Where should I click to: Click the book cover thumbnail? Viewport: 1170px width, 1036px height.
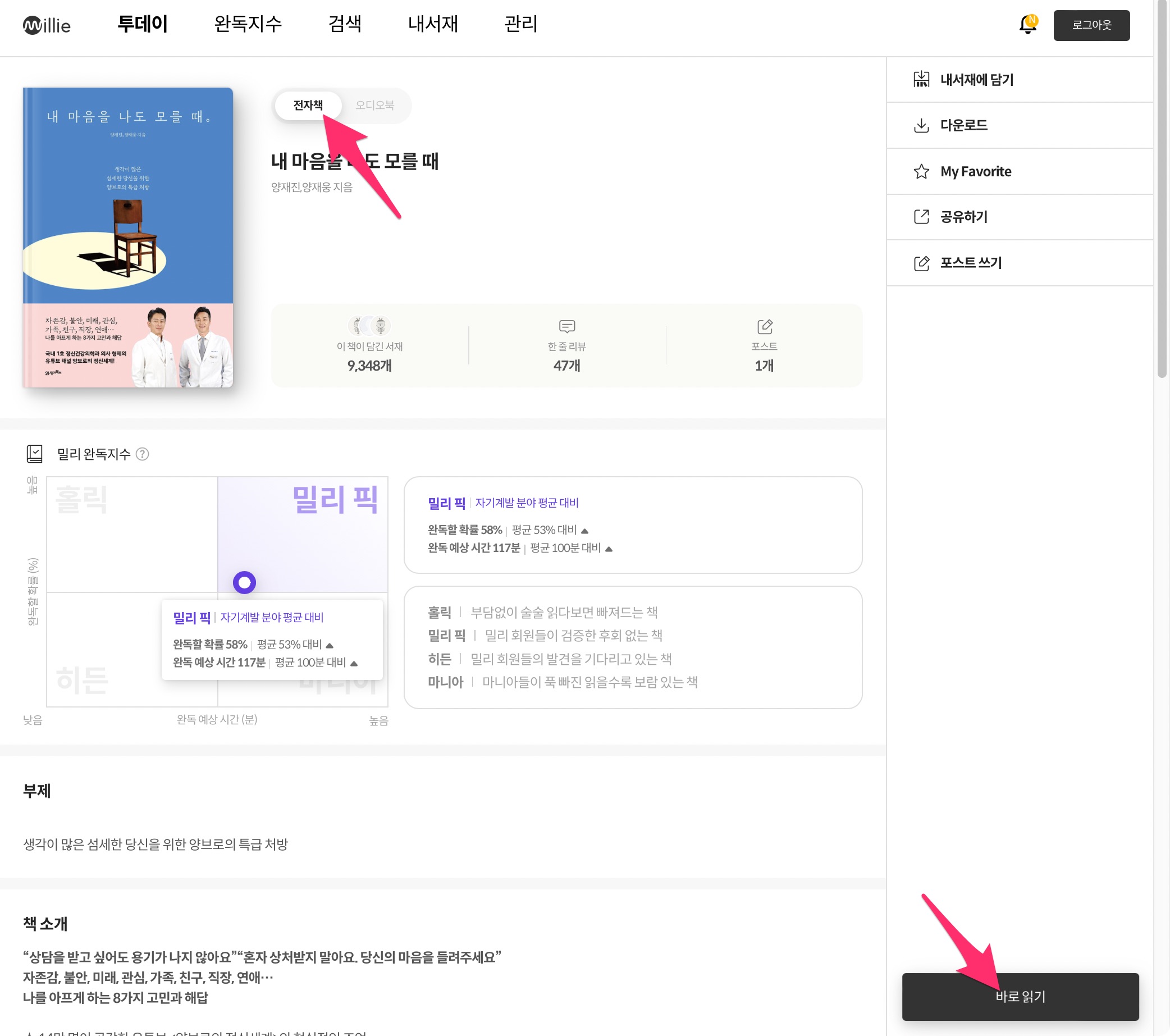(x=127, y=238)
